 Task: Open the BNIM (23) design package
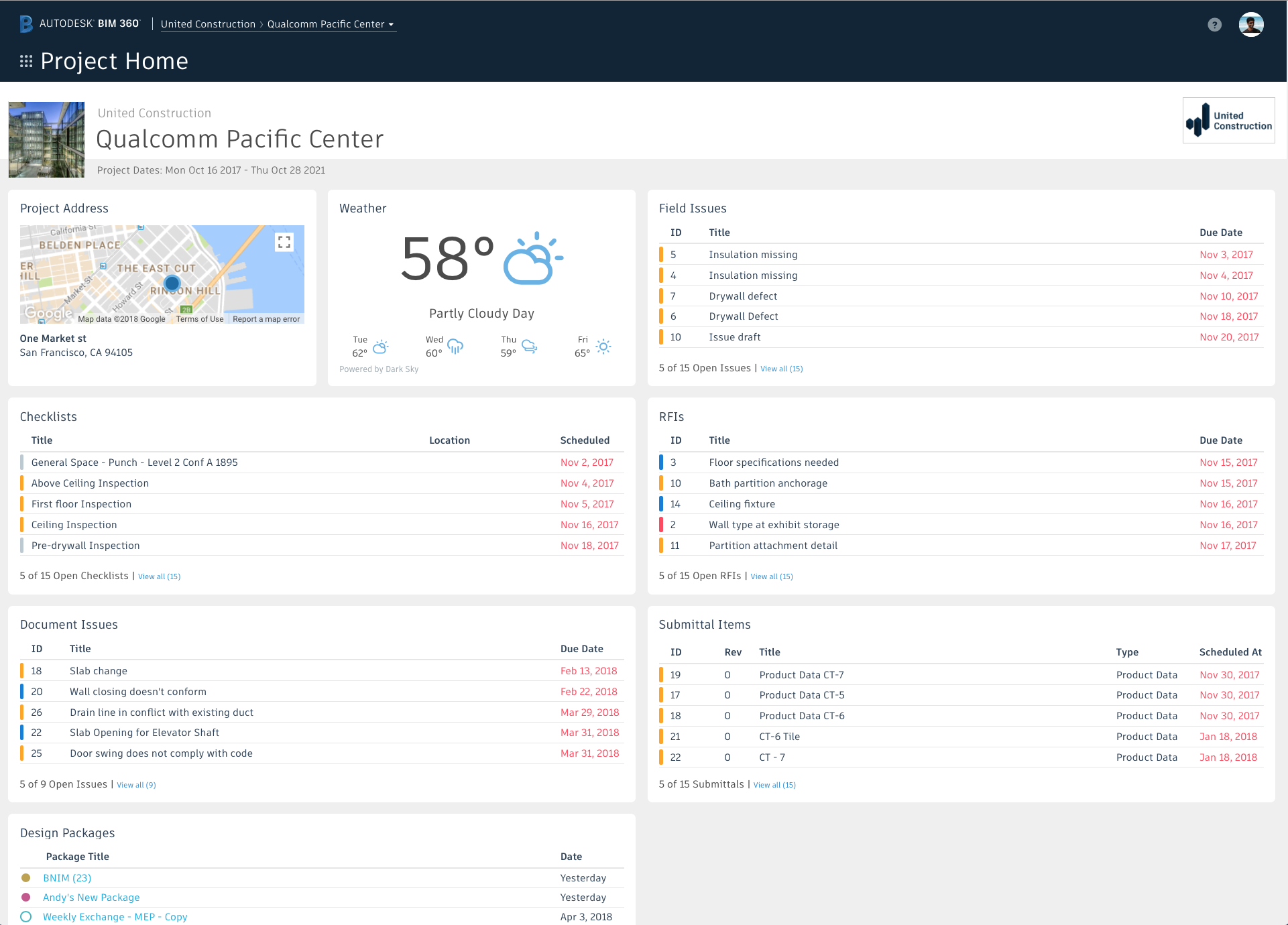click(66, 877)
